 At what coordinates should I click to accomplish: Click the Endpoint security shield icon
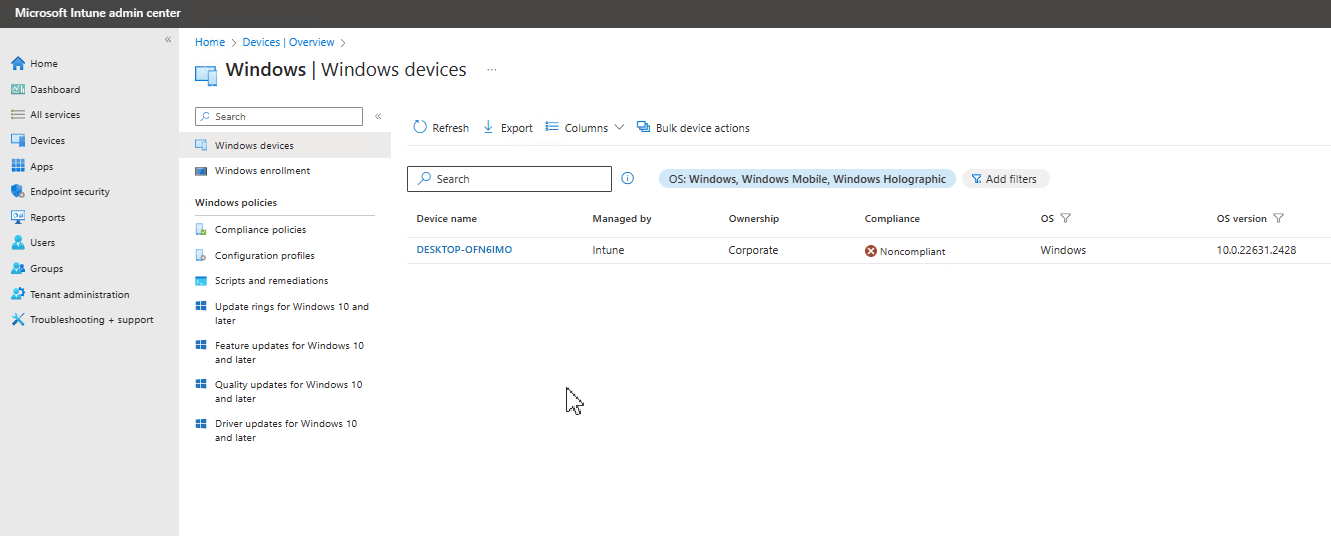click(x=17, y=192)
